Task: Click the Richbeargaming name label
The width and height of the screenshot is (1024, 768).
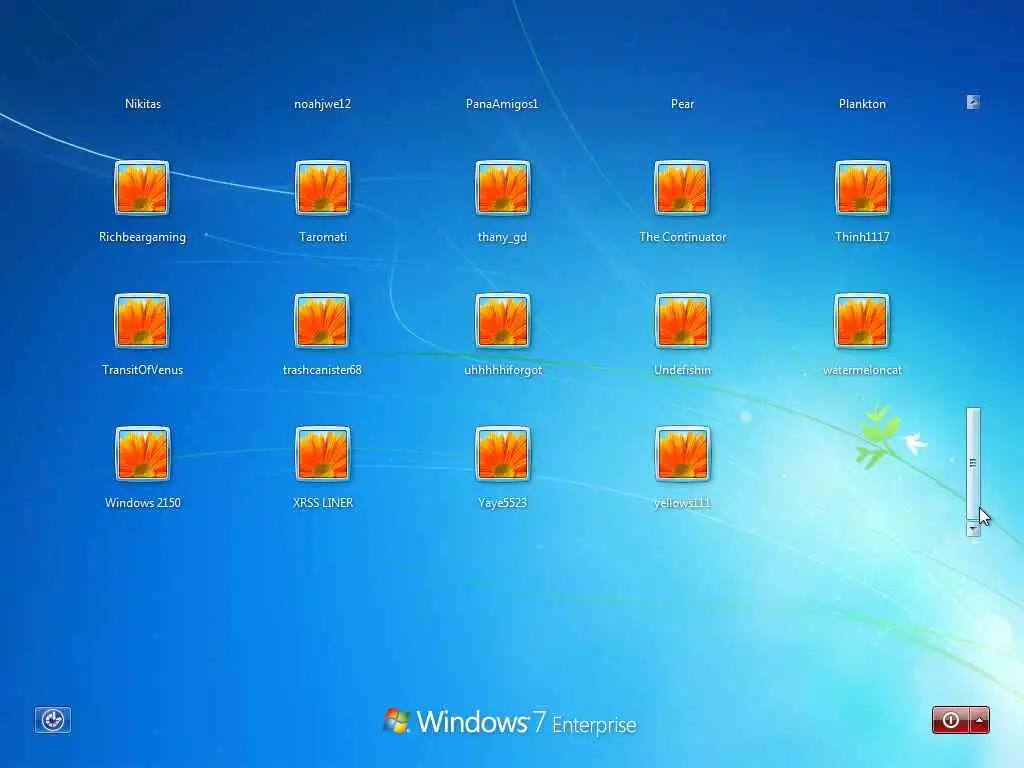Action: click(x=142, y=237)
